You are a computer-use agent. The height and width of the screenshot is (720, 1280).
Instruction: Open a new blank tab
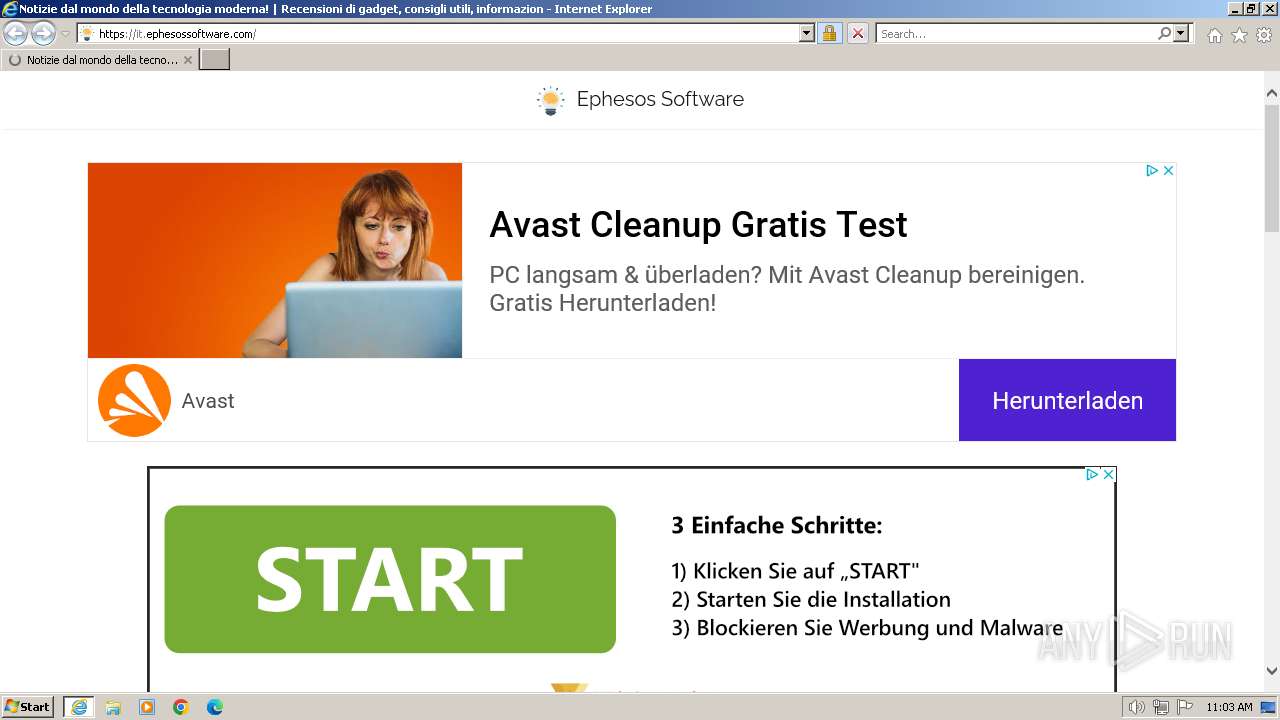(214, 60)
